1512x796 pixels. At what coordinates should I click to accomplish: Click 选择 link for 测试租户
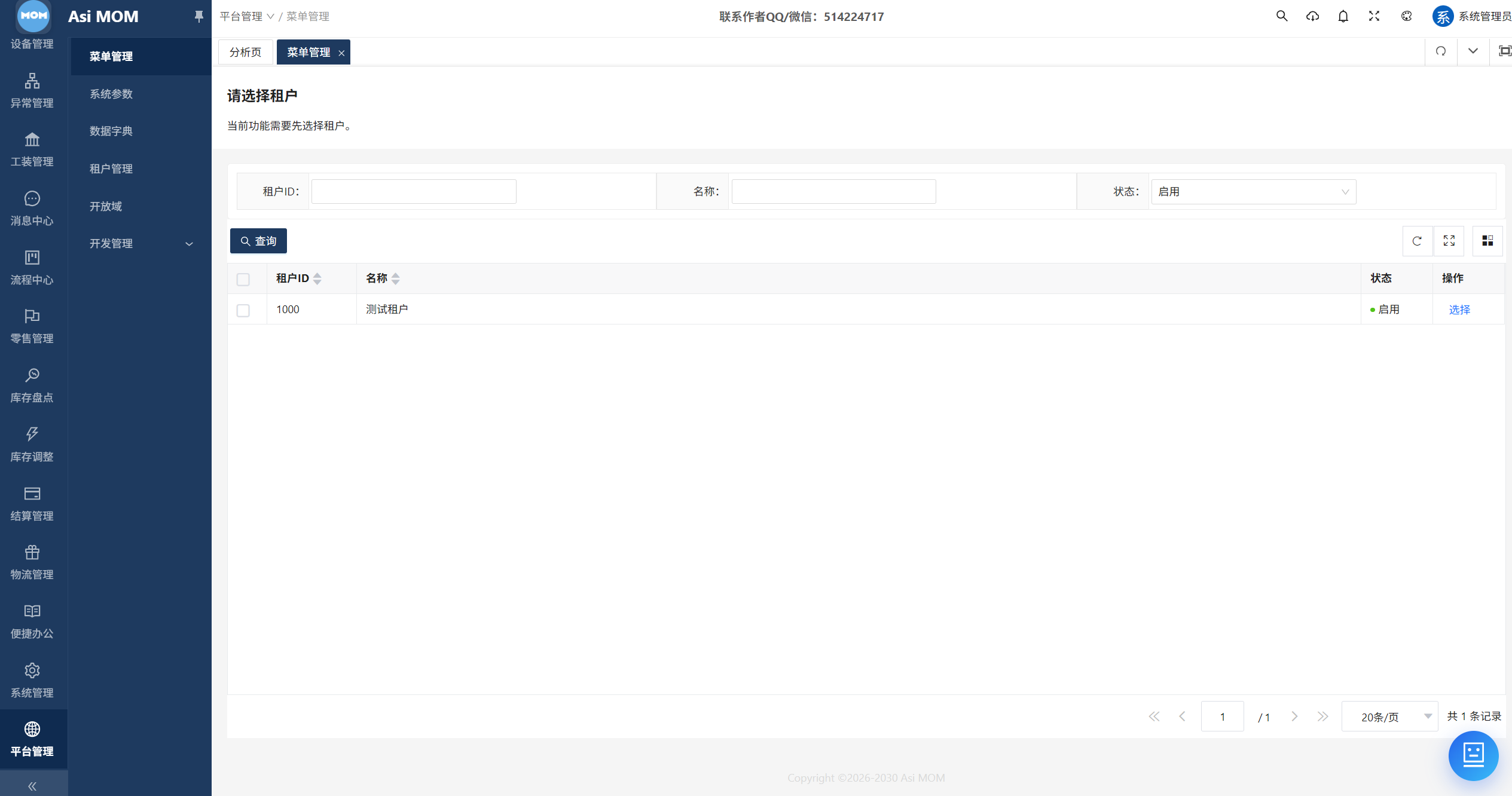[1459, 310]
